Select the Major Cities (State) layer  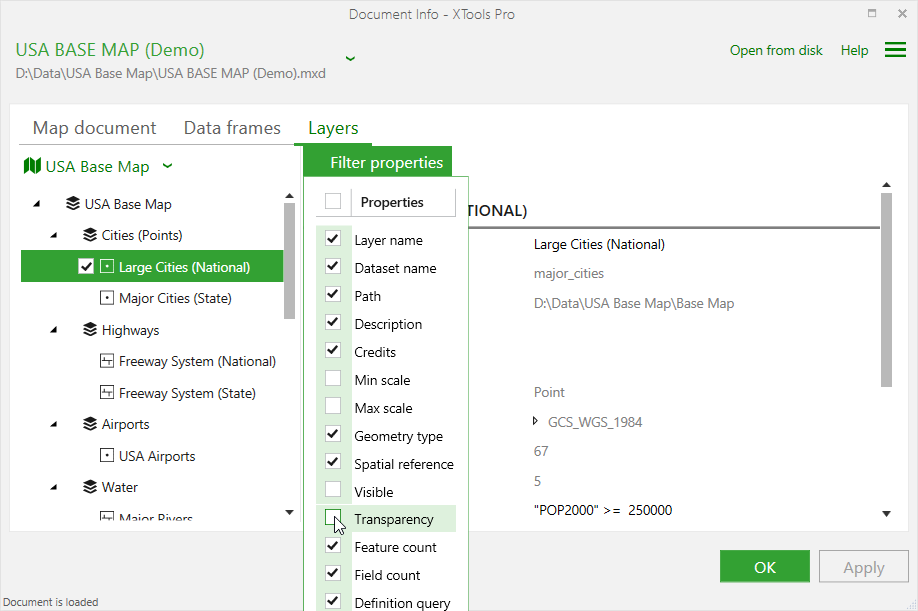tap(175, 298)
